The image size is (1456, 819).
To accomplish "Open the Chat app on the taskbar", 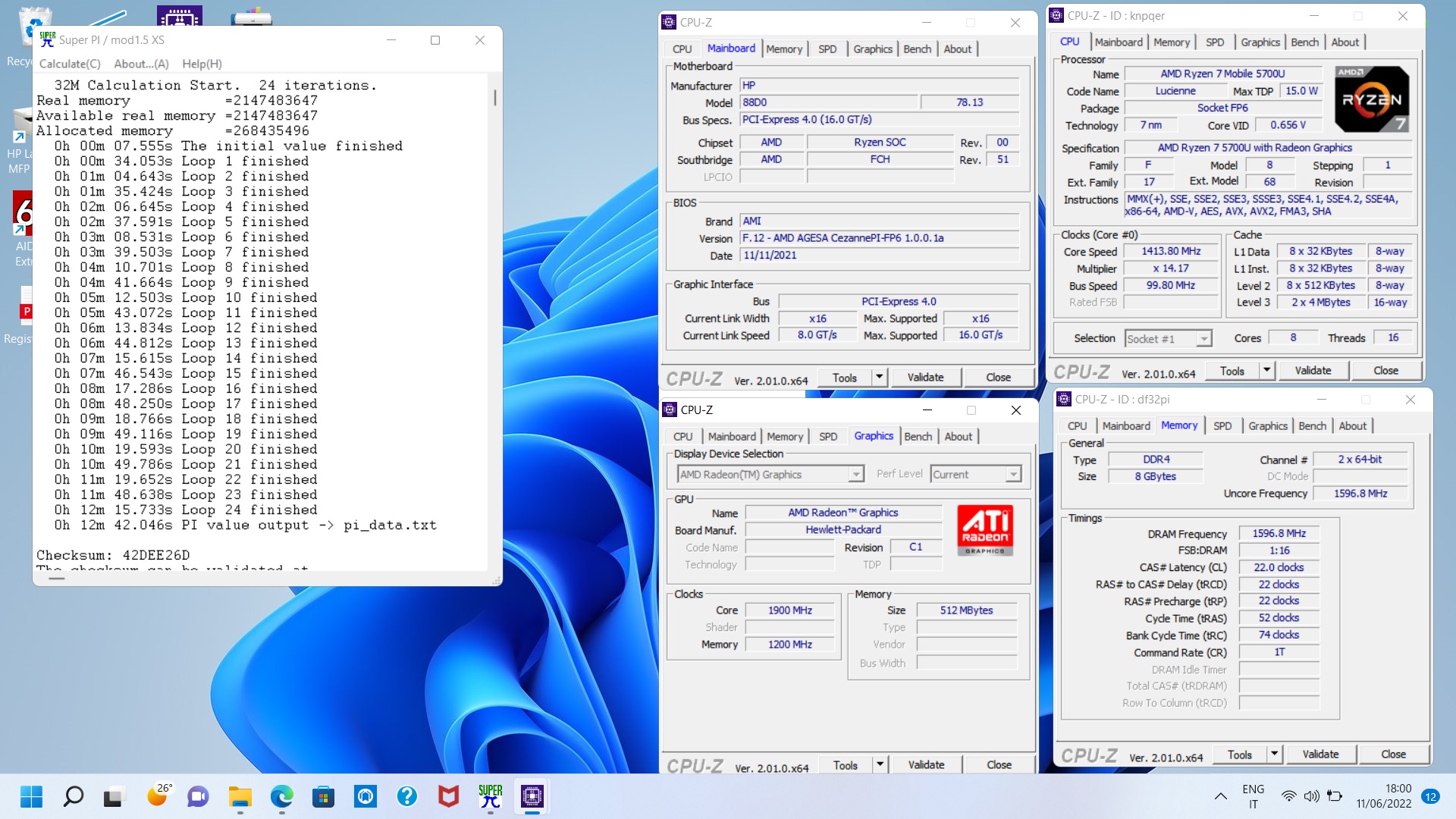I will 198,796.
